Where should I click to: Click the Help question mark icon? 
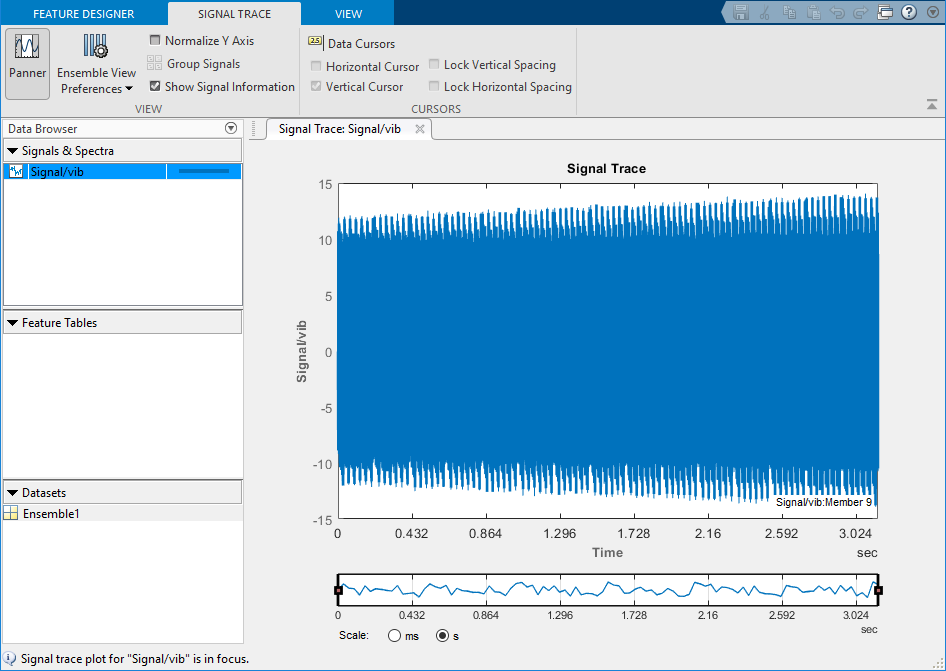[x=909, y=12]
